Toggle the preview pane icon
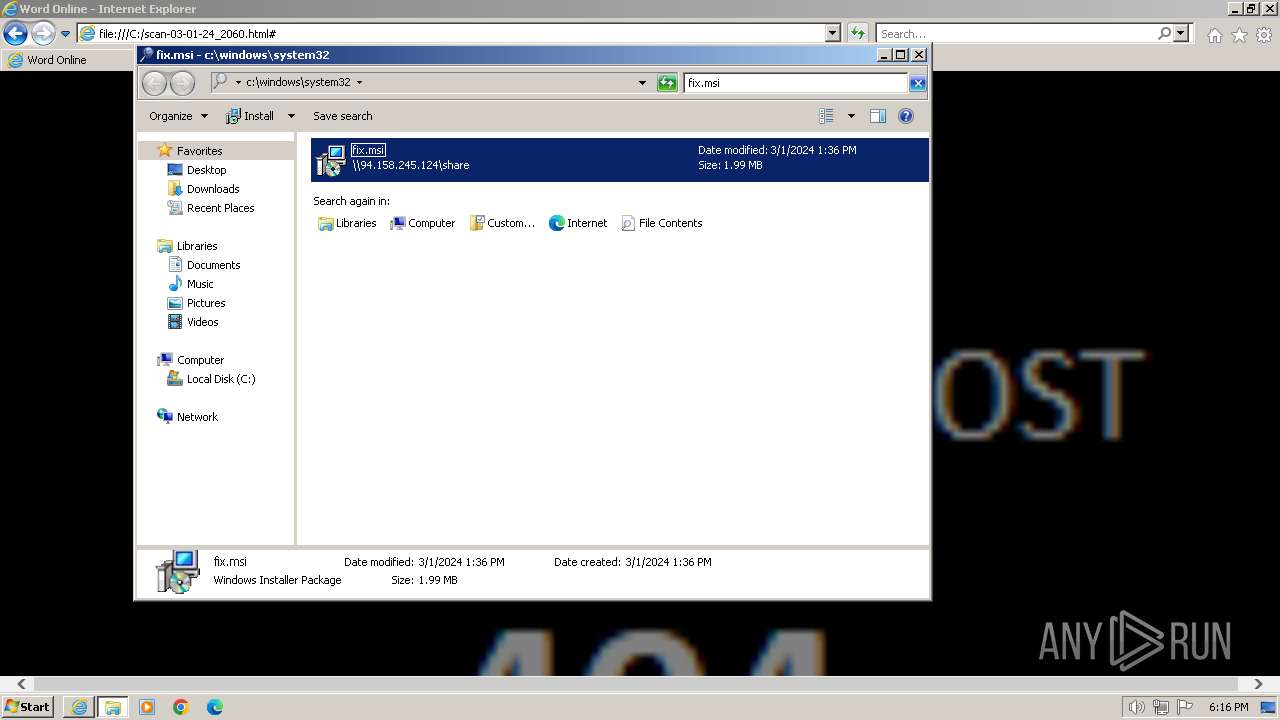1280x720 pixels. coord(878,116)
